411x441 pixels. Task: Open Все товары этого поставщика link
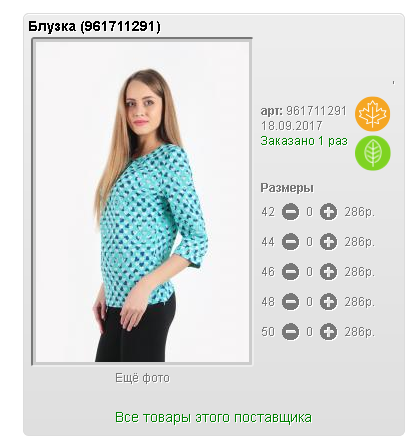click(x=213, y=417)
